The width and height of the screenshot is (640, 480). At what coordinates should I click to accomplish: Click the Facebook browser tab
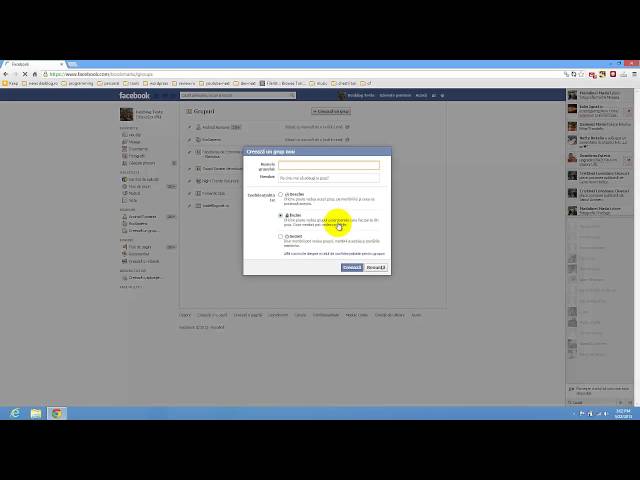pyautogui.click(x=33, y=64)
